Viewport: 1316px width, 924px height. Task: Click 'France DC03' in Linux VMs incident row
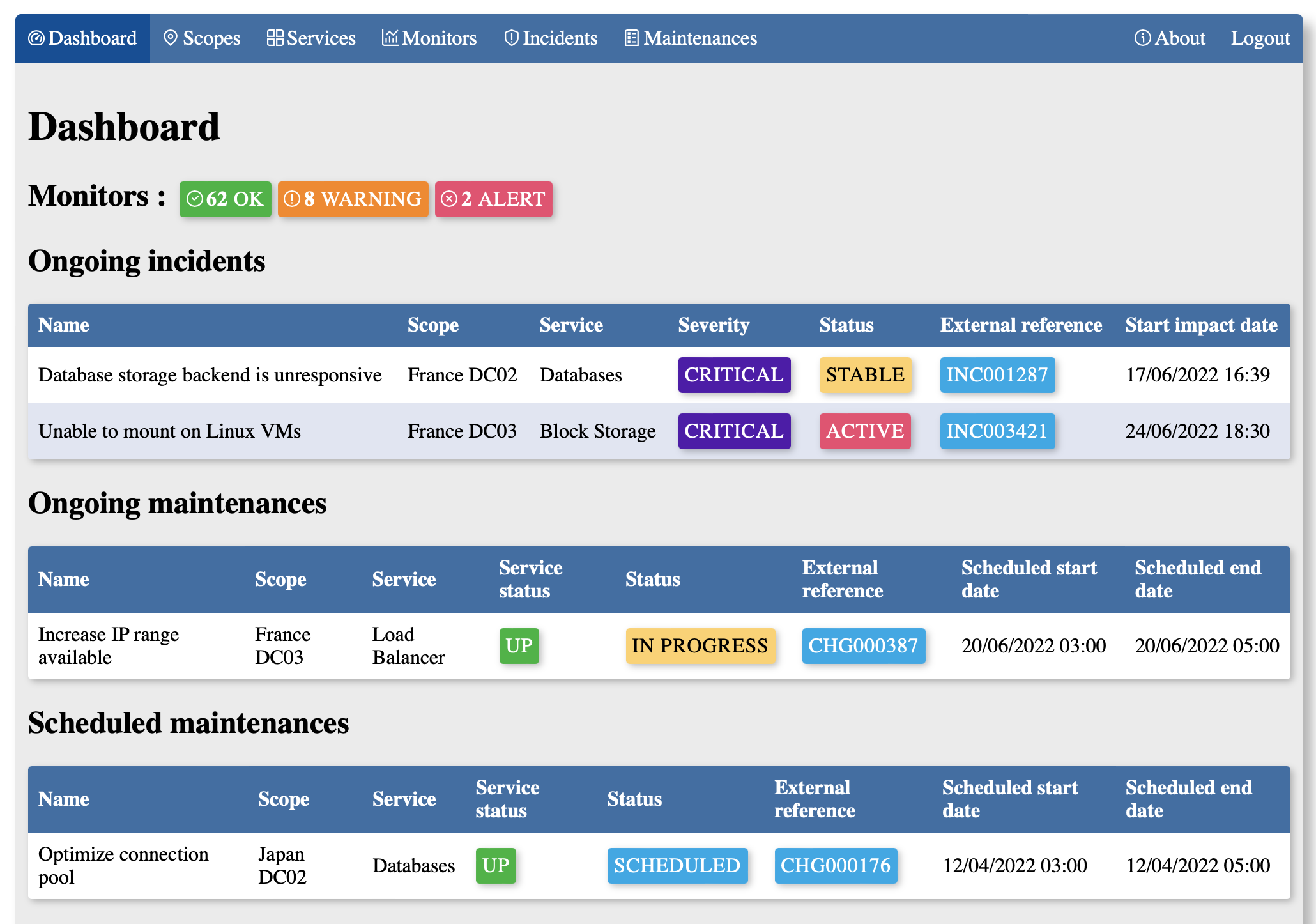click(463, 431)
